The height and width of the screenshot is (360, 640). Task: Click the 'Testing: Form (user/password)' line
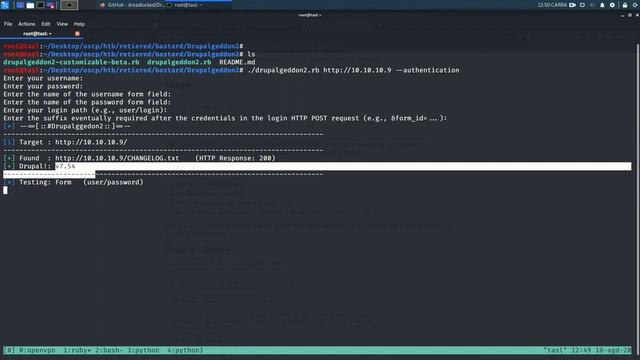73,182
